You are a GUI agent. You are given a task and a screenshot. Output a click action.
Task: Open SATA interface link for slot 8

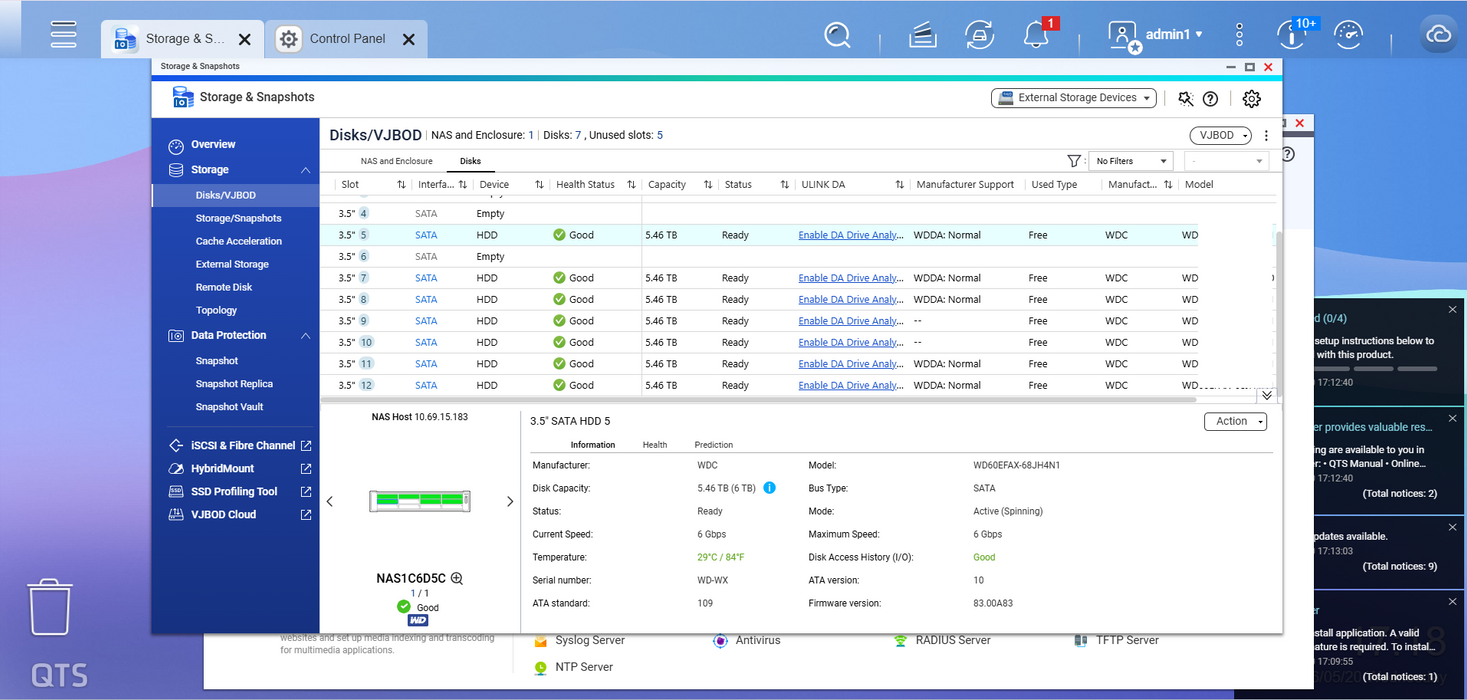click(x=426, y=300)
